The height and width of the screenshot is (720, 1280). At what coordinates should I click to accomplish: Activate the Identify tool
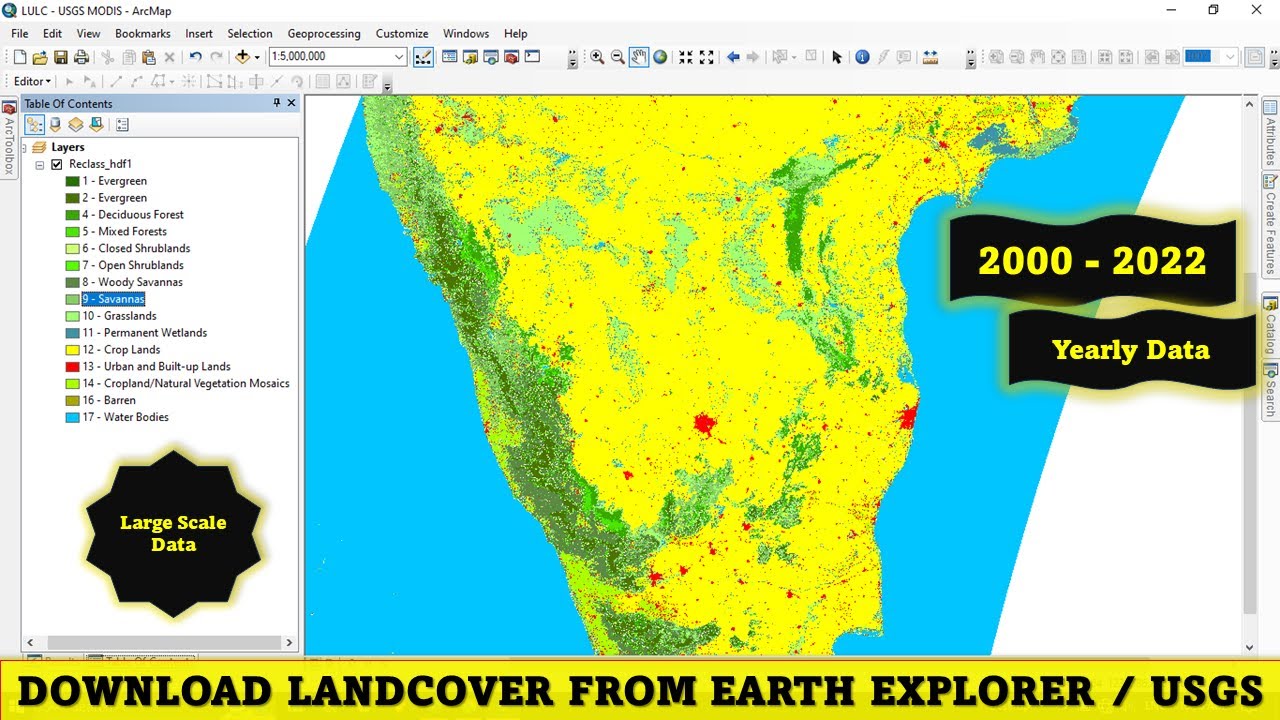click(862, 58)
